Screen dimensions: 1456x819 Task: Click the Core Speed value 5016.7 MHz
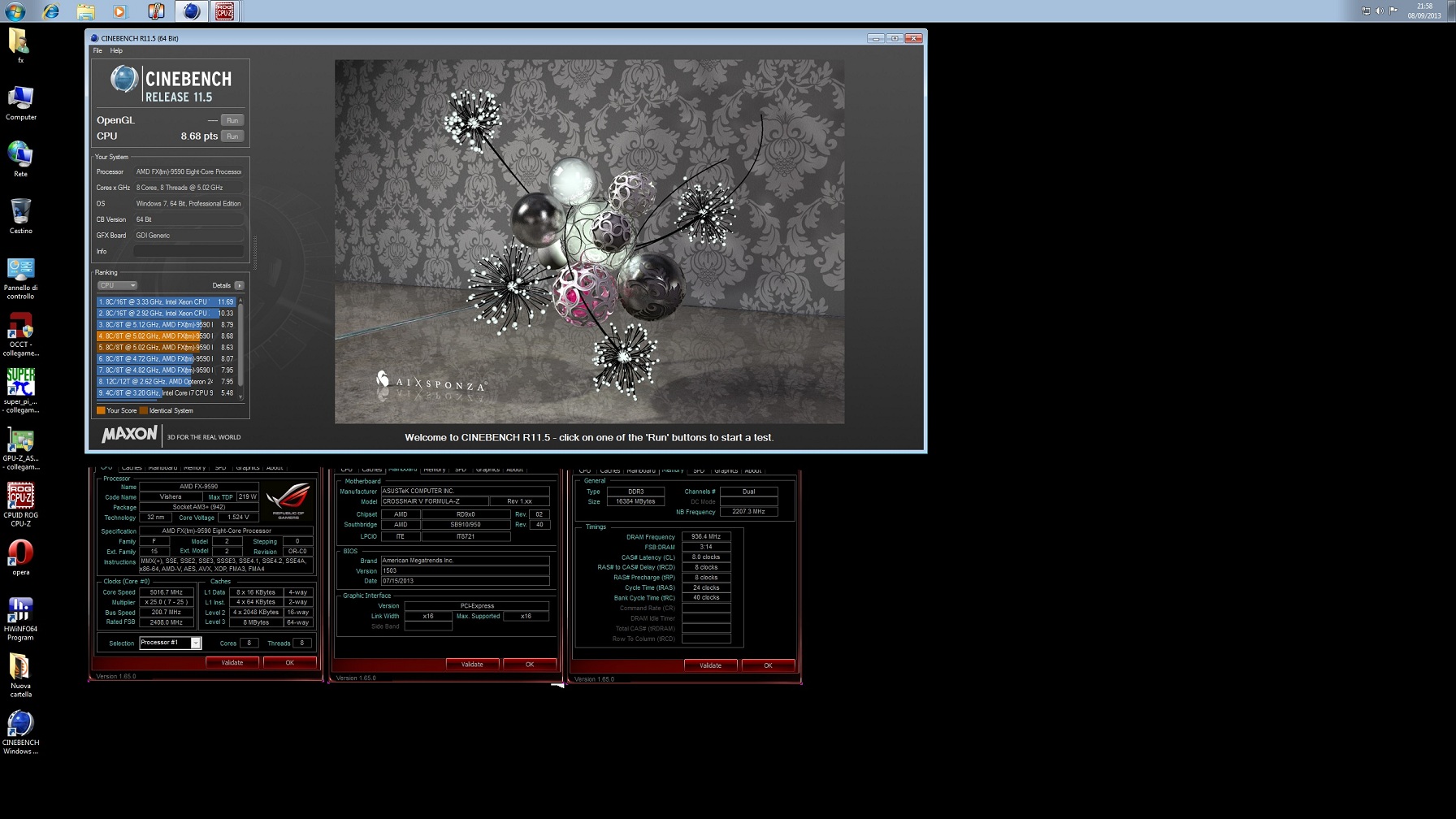[167, 592]
